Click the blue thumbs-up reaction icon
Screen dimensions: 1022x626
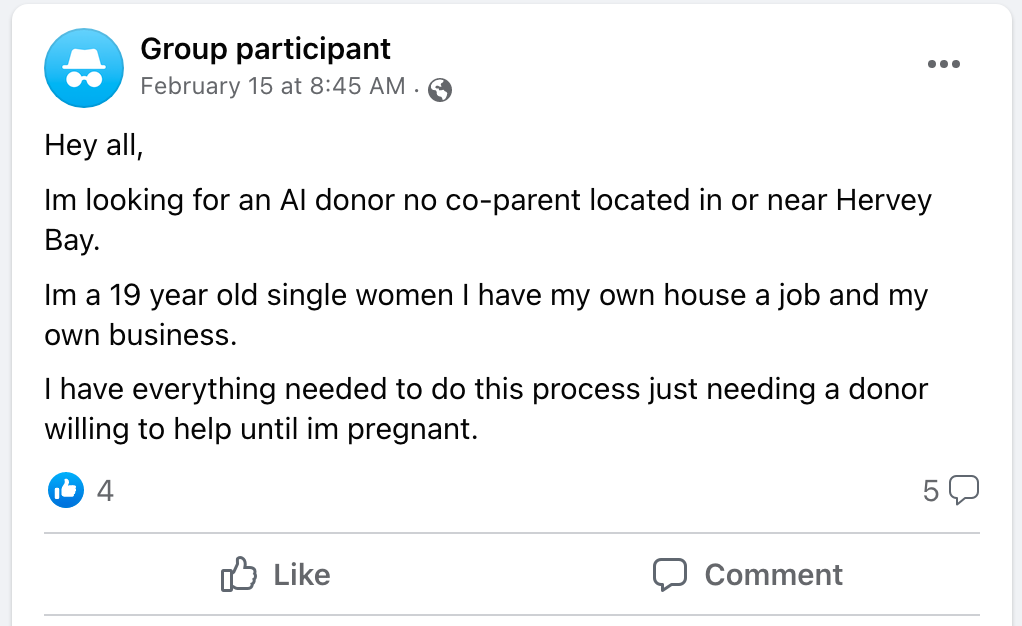coord(66,490)
